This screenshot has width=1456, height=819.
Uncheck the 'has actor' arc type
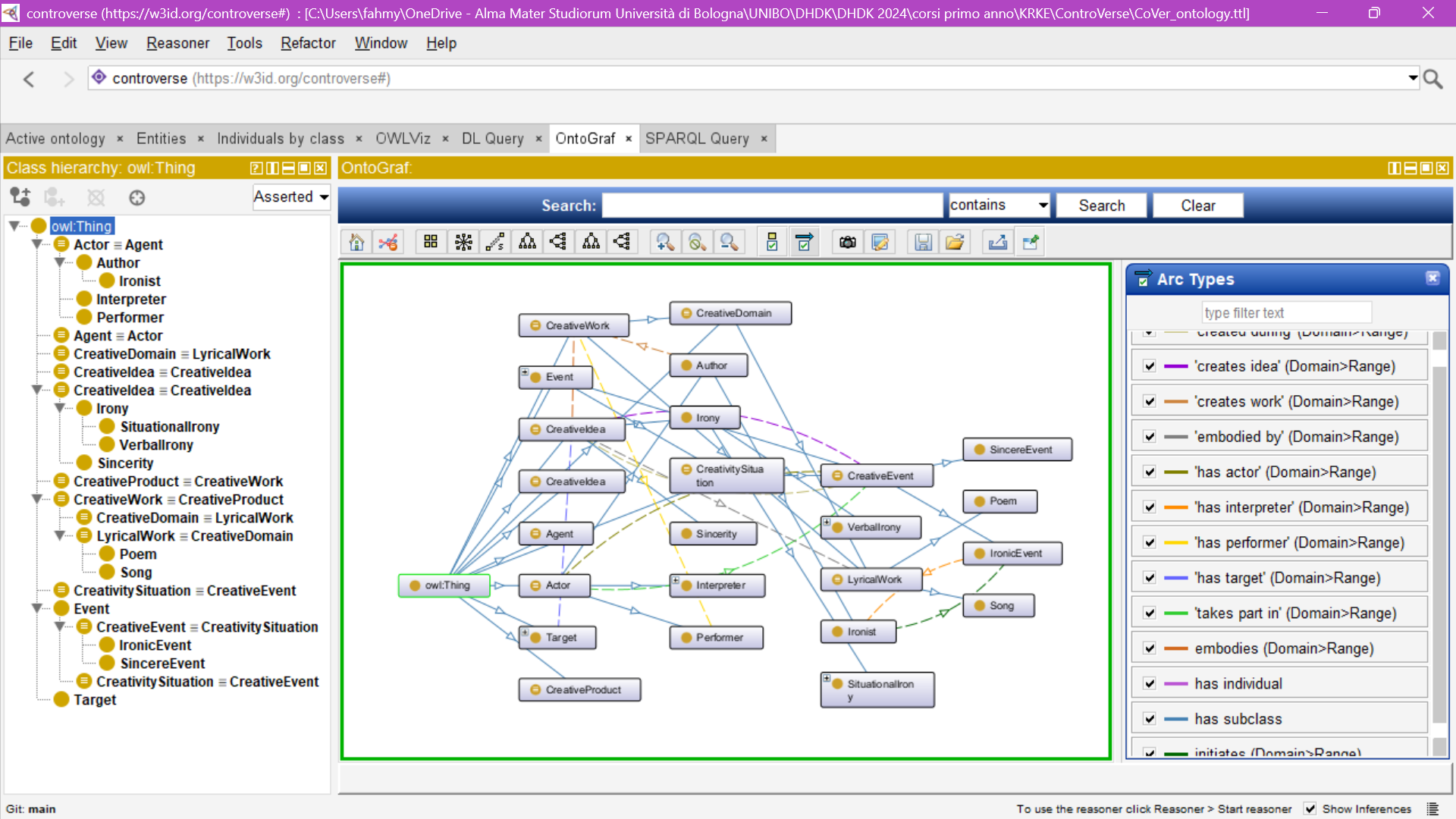[1150, 472]
